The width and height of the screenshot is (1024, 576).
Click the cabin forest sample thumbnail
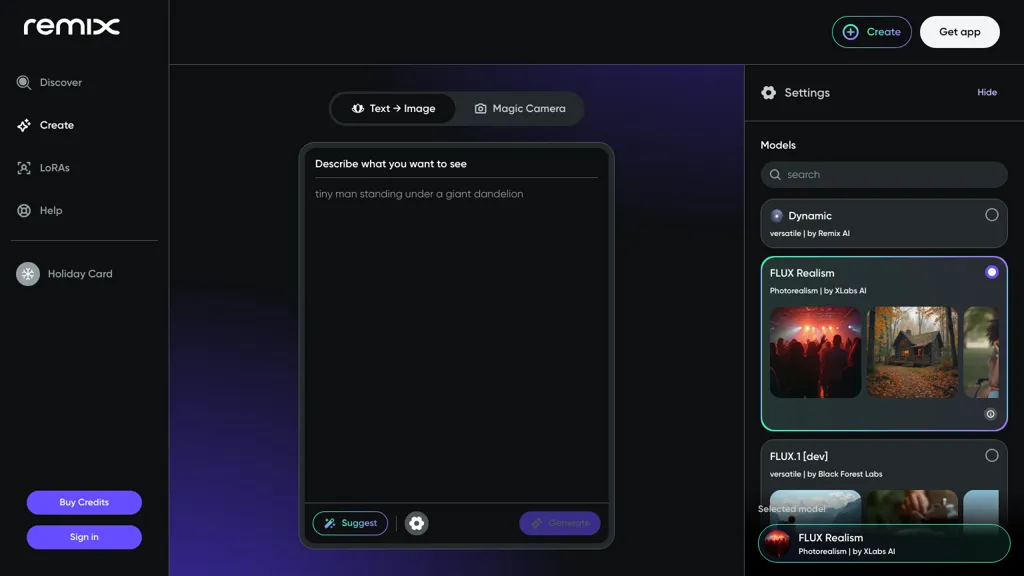pos(912,352)
